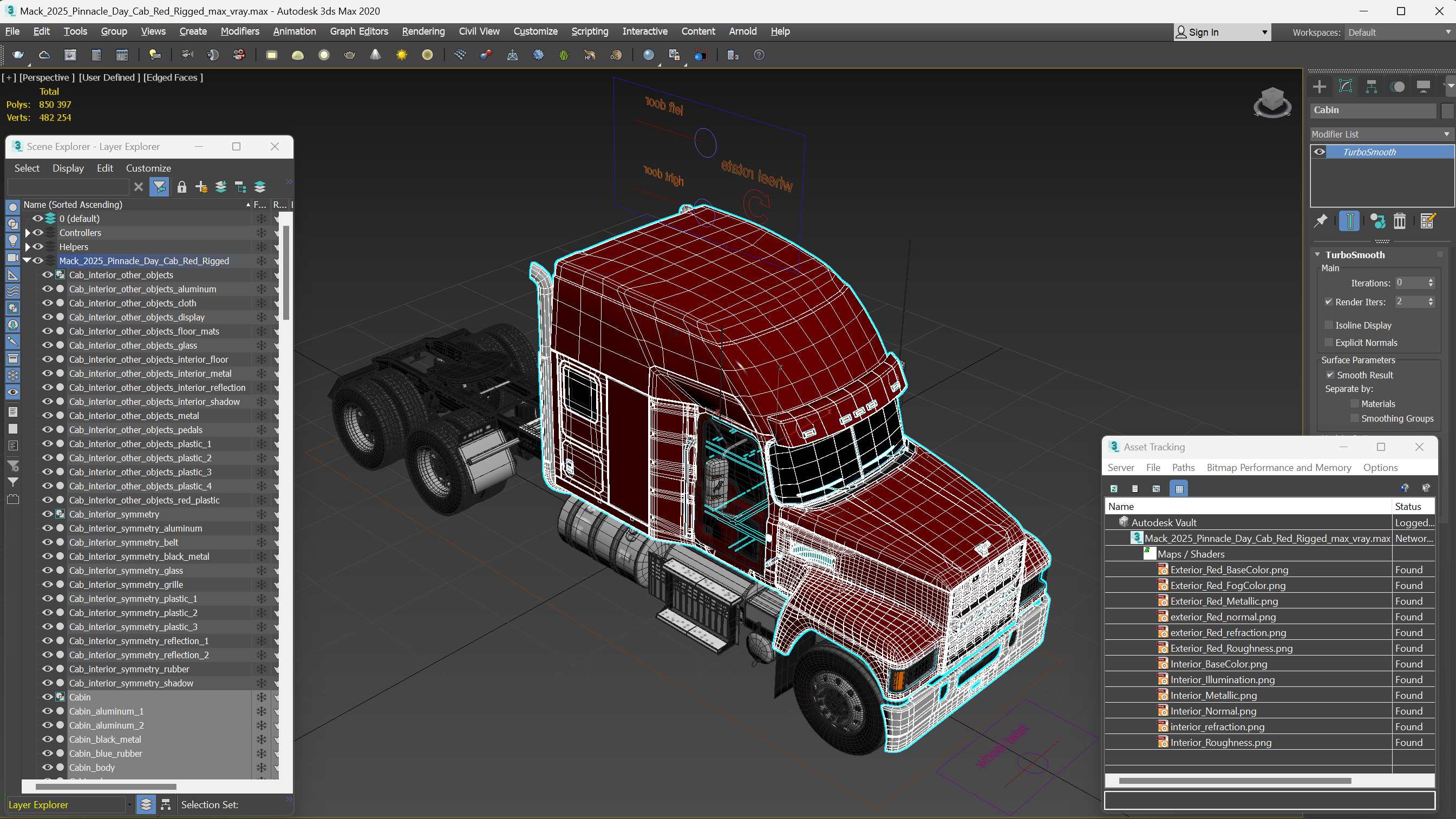Screen dimensions: 1456x819
Task: Uncheck the Smooth Result checkbox
Action: click(1330, 375)
